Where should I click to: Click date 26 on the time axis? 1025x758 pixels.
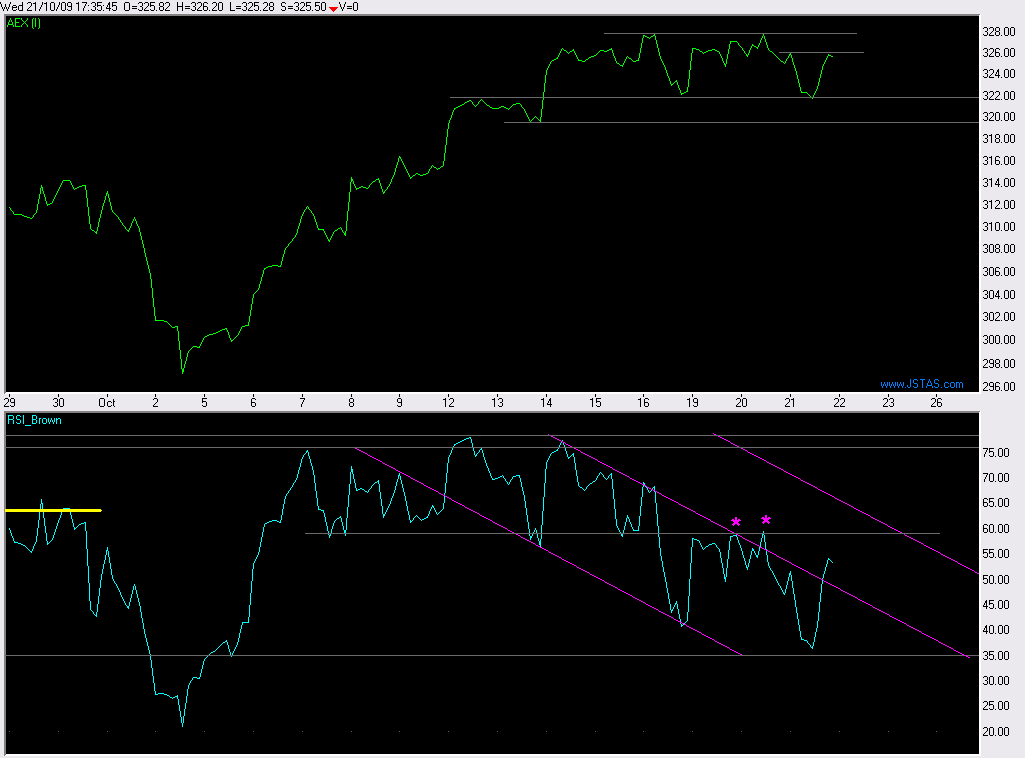click(936, 402)
